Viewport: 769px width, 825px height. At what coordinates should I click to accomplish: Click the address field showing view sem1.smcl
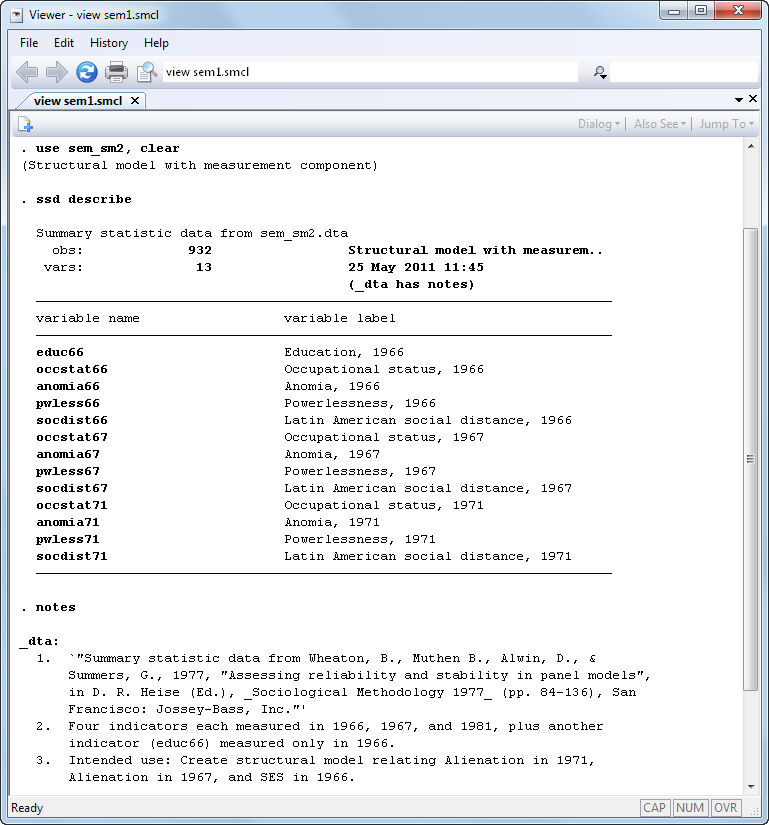click(370, 72)
